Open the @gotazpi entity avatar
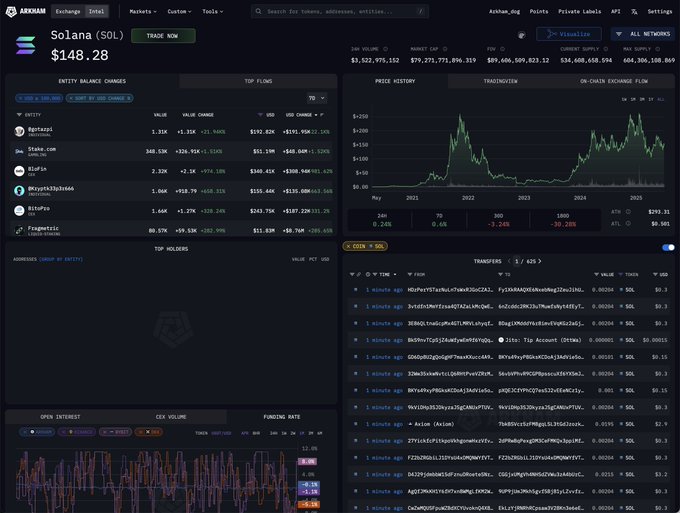Image resolution: width=680 pixels, height=513 pixels. click(19, 131)
